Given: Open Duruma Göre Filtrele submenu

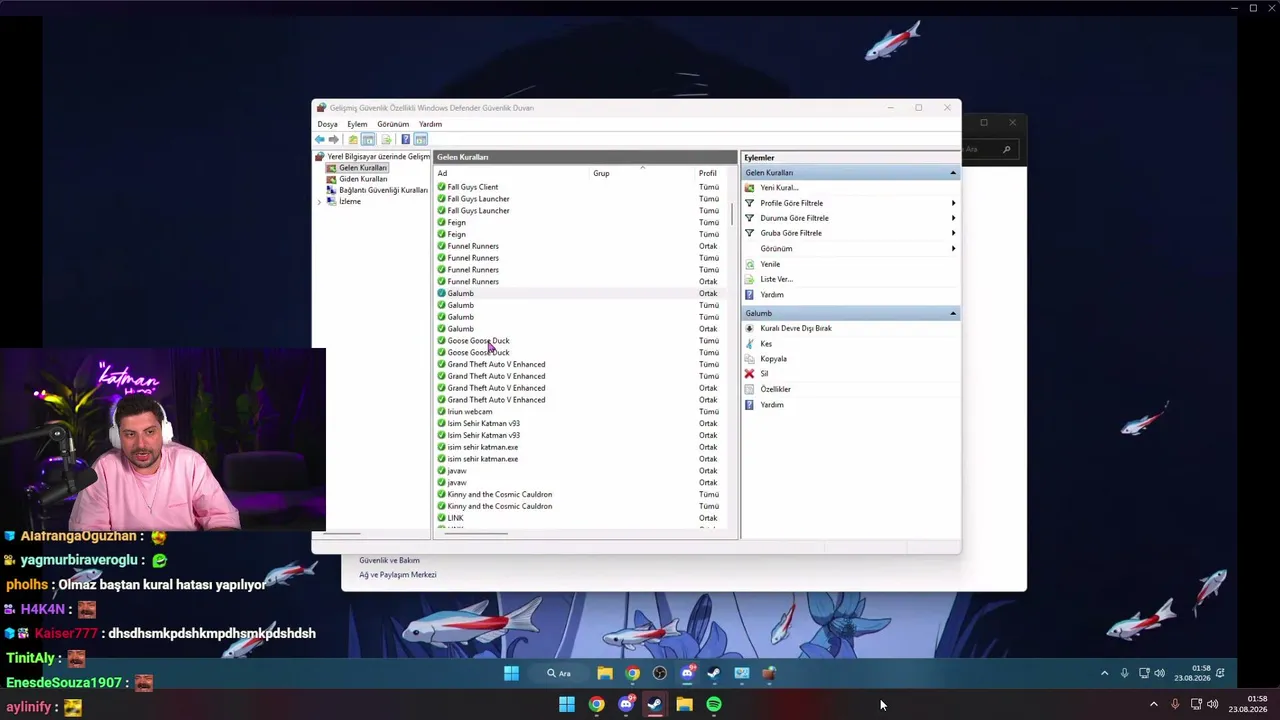Looking at the screenshot, I should tap(794, 218).
